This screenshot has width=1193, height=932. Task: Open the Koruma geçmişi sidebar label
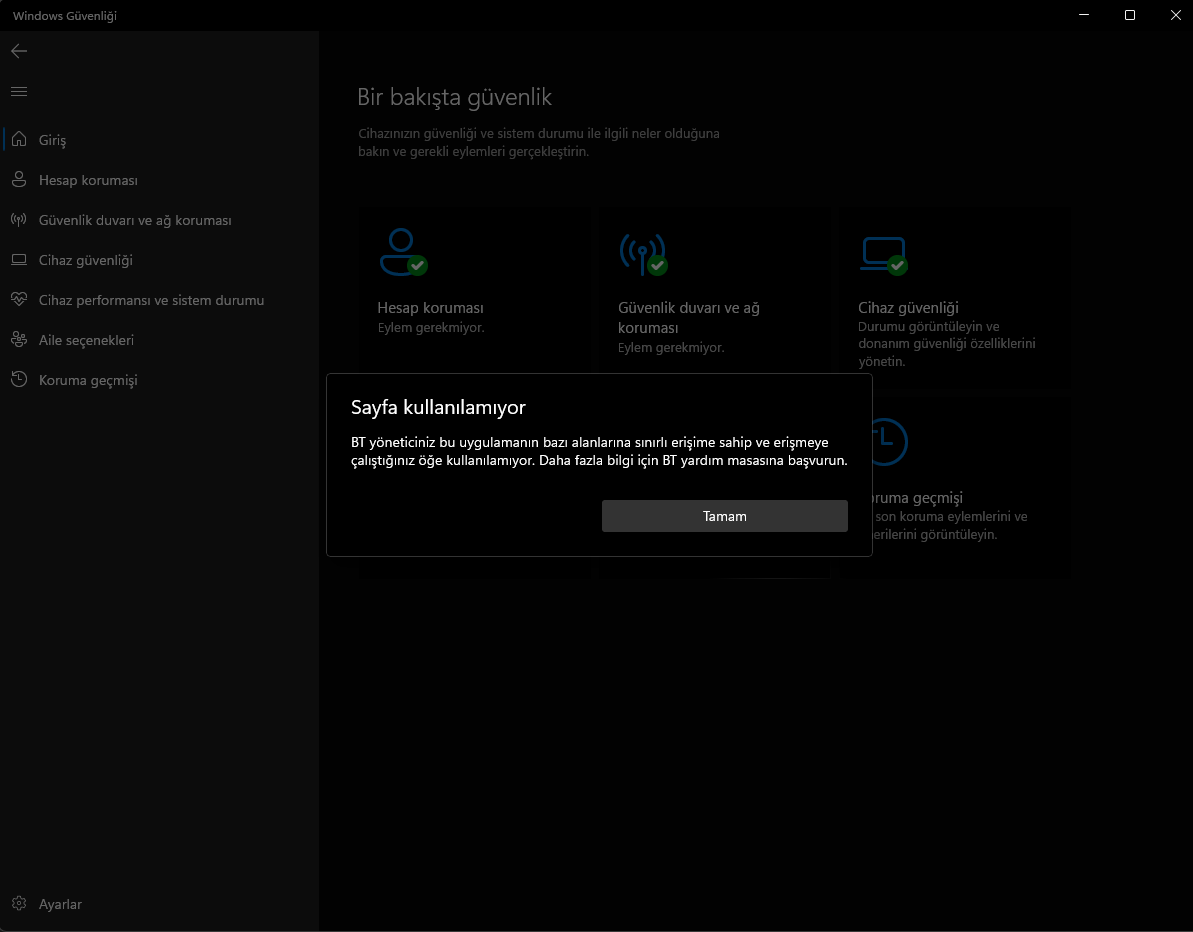point(88,380)
